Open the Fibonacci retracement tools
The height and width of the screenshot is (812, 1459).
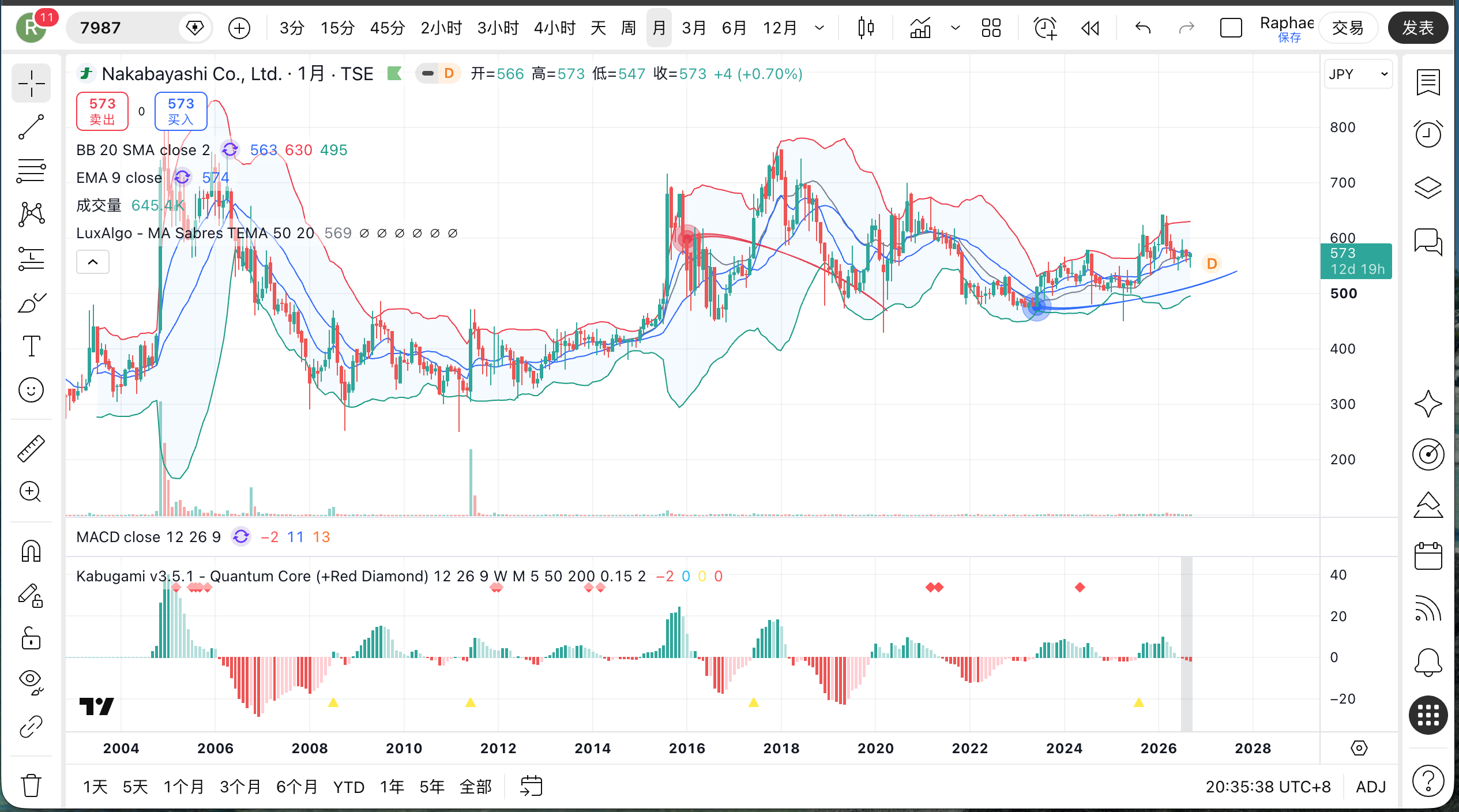[x=31, y=171]
